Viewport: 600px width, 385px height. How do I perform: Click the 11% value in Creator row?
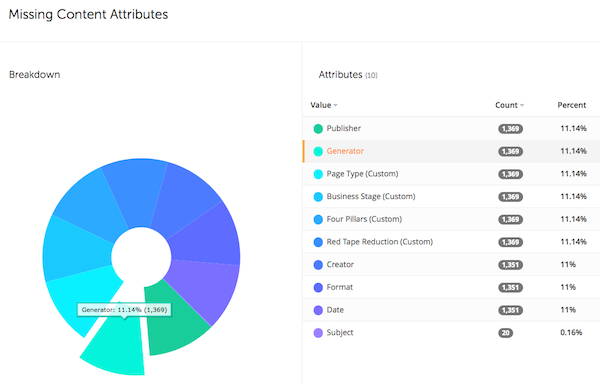pyautogui.click(x=568, y=264)
